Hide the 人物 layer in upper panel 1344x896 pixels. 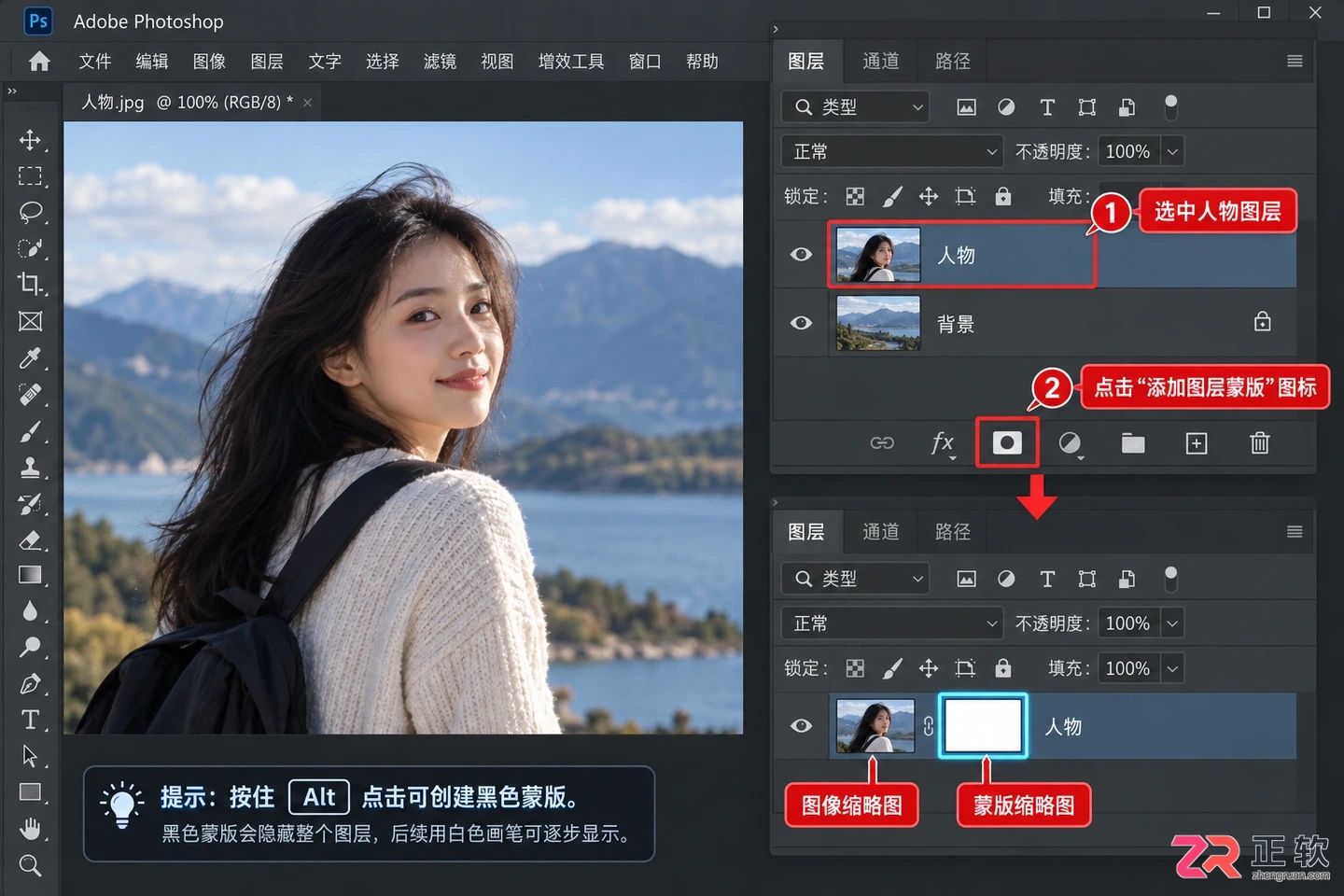[801, 254]
